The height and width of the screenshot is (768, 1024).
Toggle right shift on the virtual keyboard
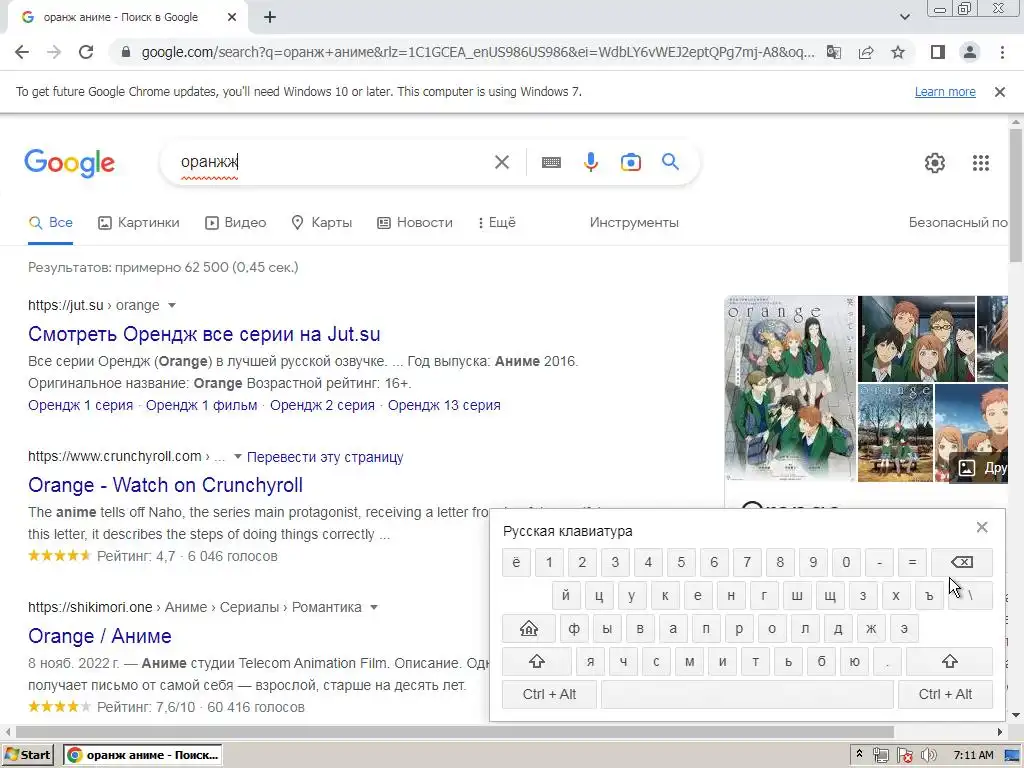[950, 662]
